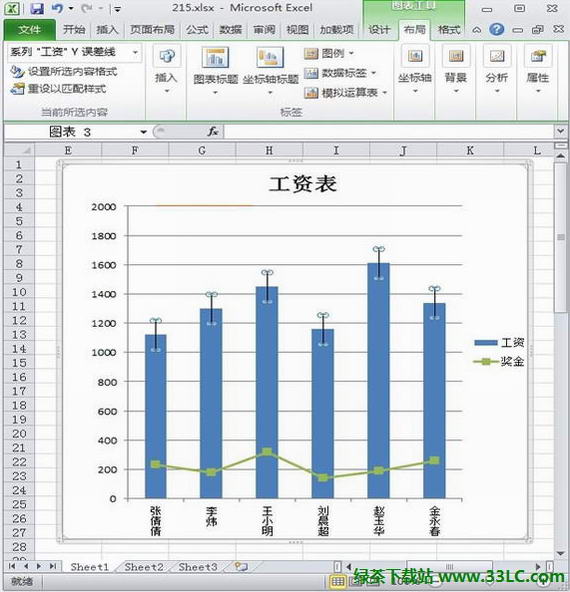Open the Sheet3 worksheet tab
Viewport: 570px width, 592px height.
tap(198, 567)
